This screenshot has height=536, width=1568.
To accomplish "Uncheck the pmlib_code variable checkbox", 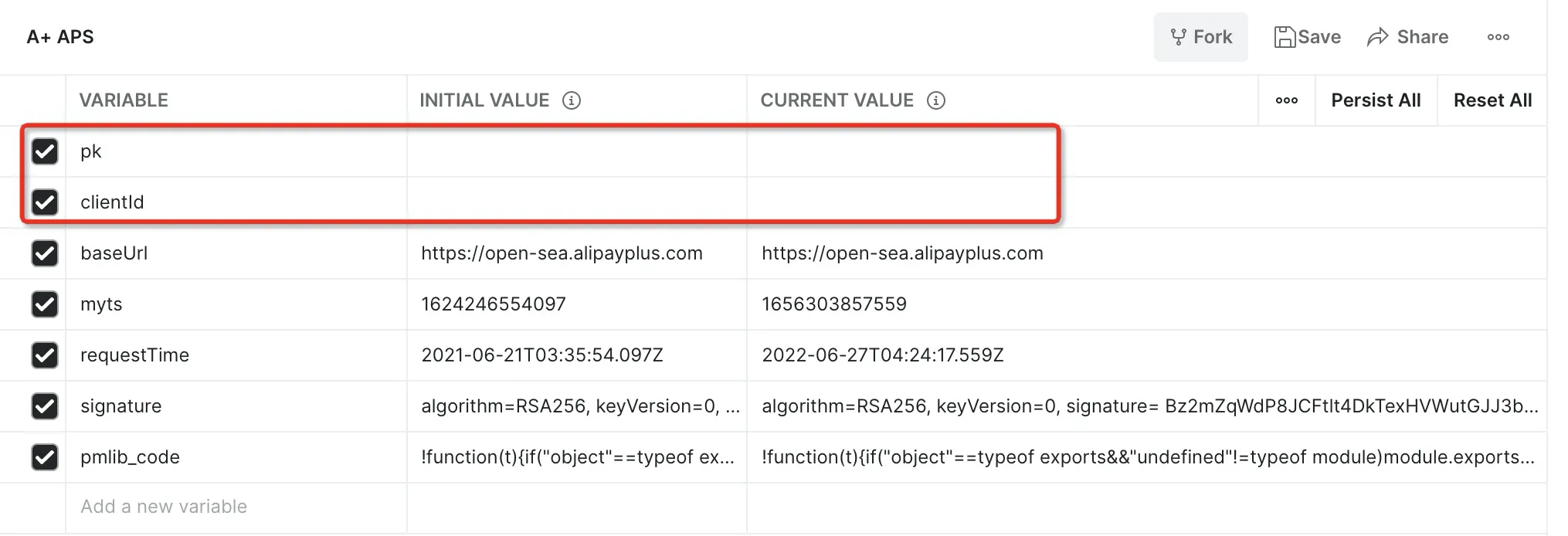I will 45,457.
